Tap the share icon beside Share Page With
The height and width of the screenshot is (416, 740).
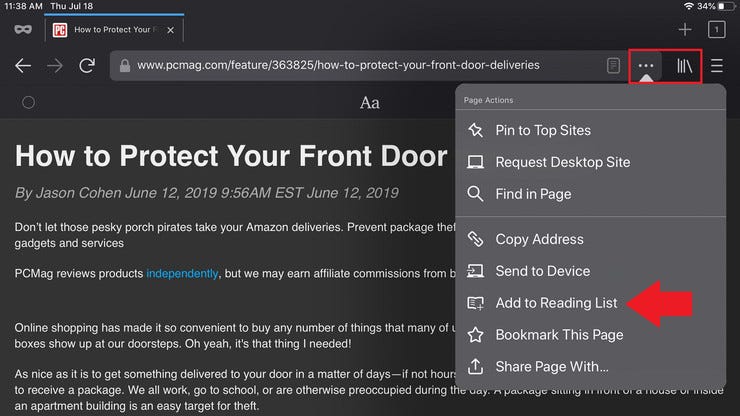pos(475,366)
